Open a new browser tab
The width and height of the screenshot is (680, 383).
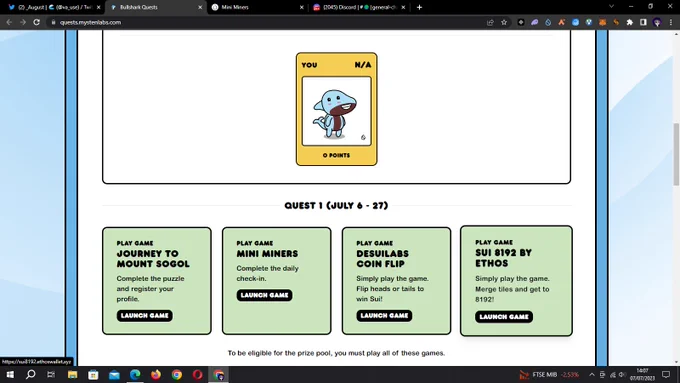[x=419, y=7]
